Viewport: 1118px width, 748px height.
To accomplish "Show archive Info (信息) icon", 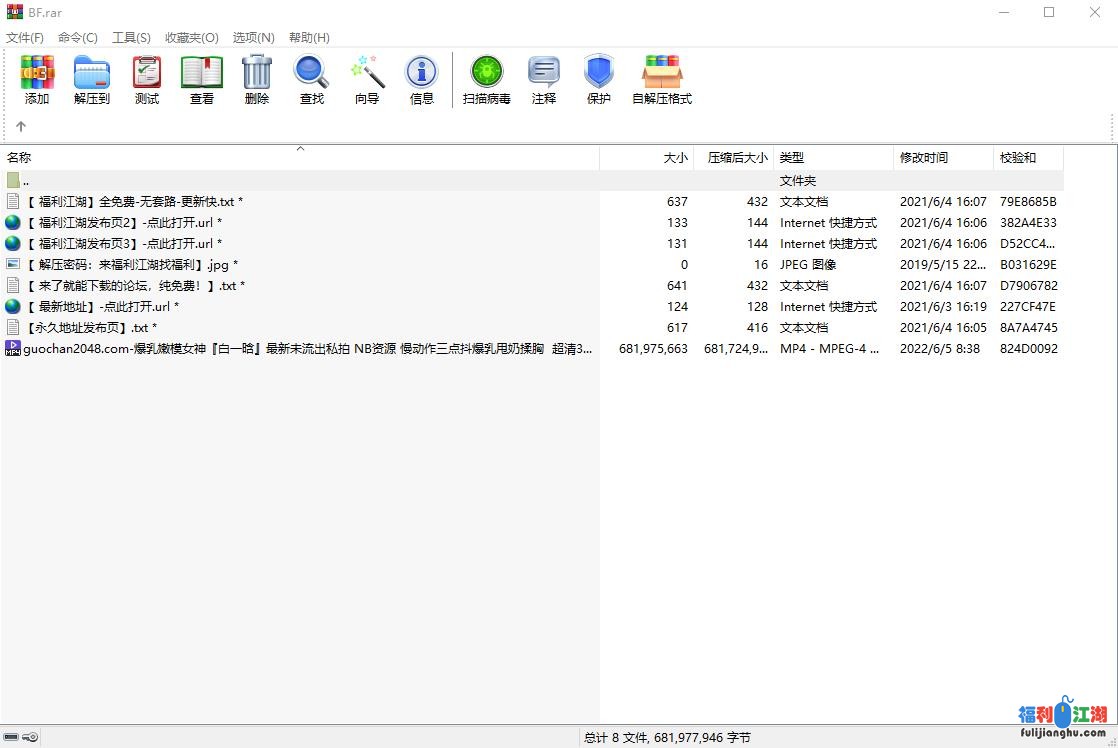I will point(422,80).
